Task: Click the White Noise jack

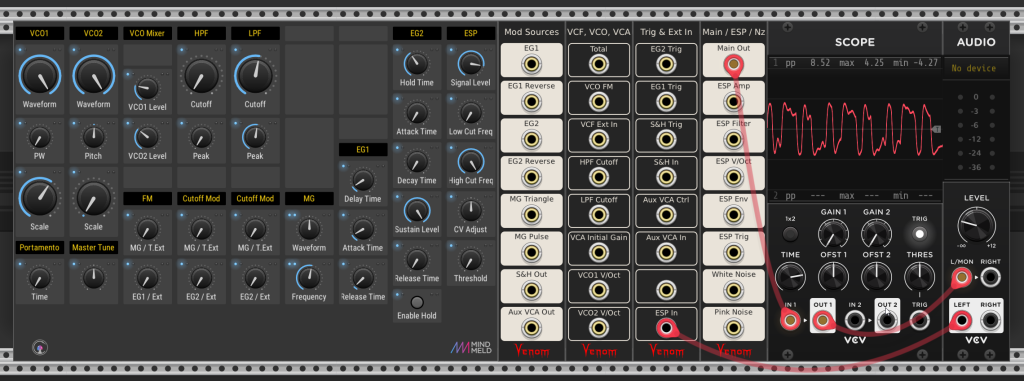Action: click(x=733, y=290)
